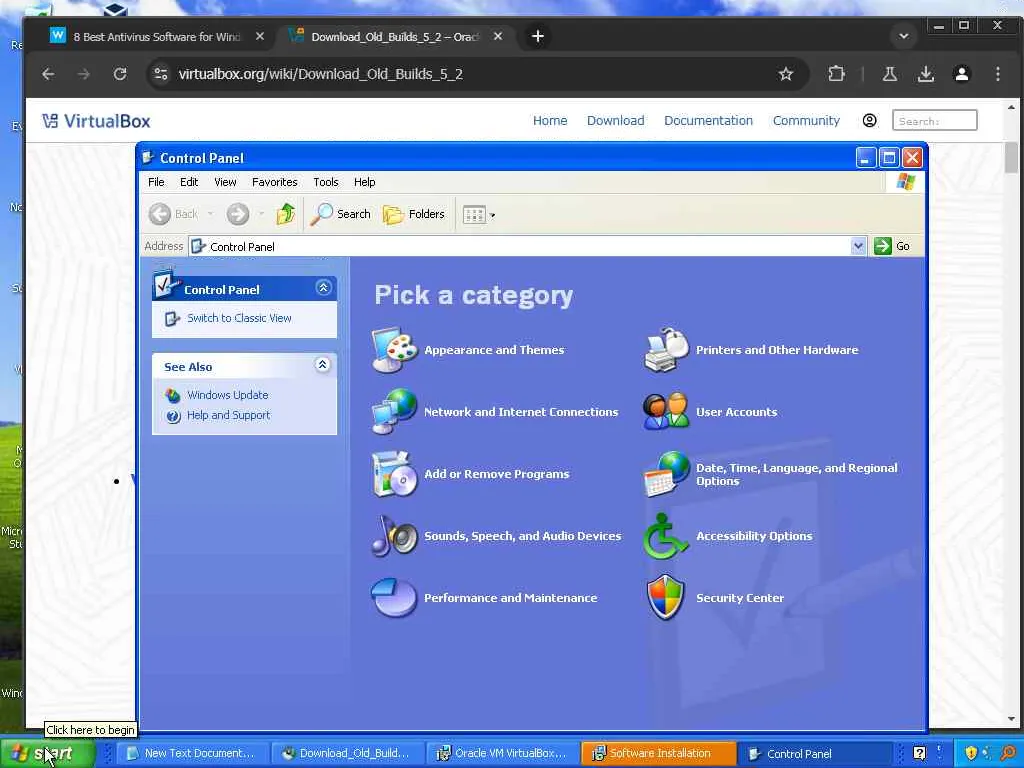Open VirtualBox Community link

tap(806, 121)
